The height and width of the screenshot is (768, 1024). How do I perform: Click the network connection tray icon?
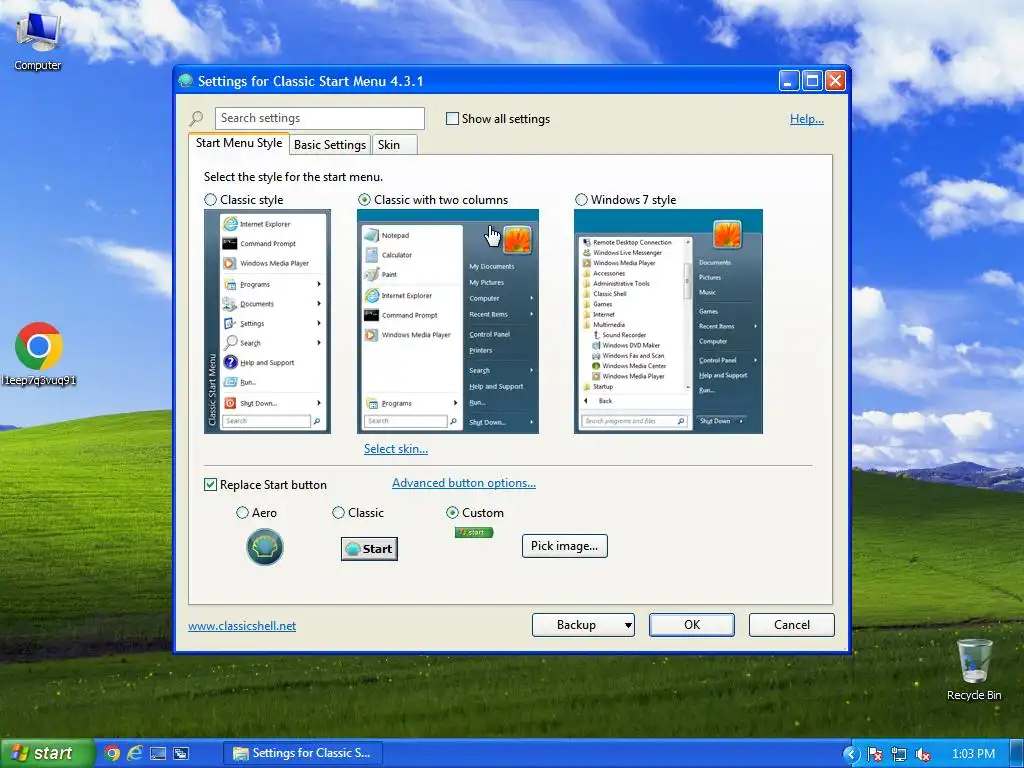coord(899,754)
